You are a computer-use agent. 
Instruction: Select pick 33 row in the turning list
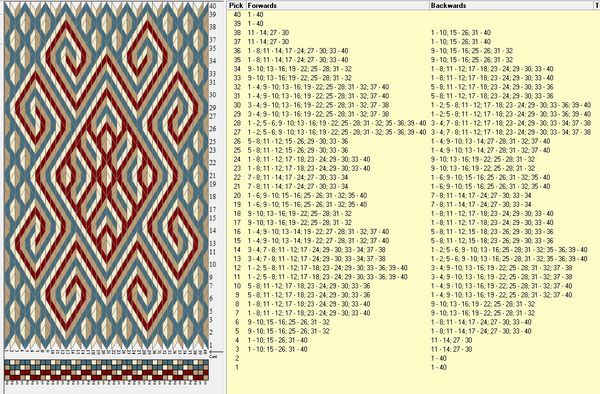click(x=413, y=78)
